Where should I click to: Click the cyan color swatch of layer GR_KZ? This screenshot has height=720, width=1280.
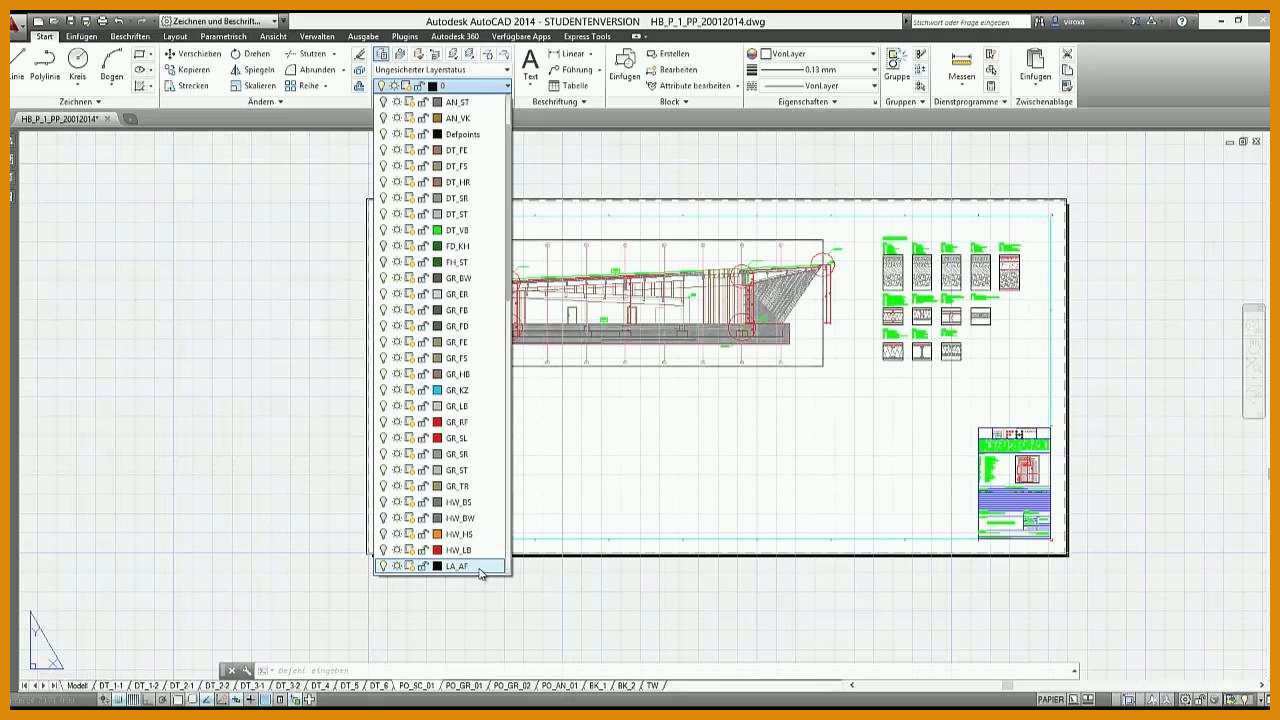pos(437,390)
